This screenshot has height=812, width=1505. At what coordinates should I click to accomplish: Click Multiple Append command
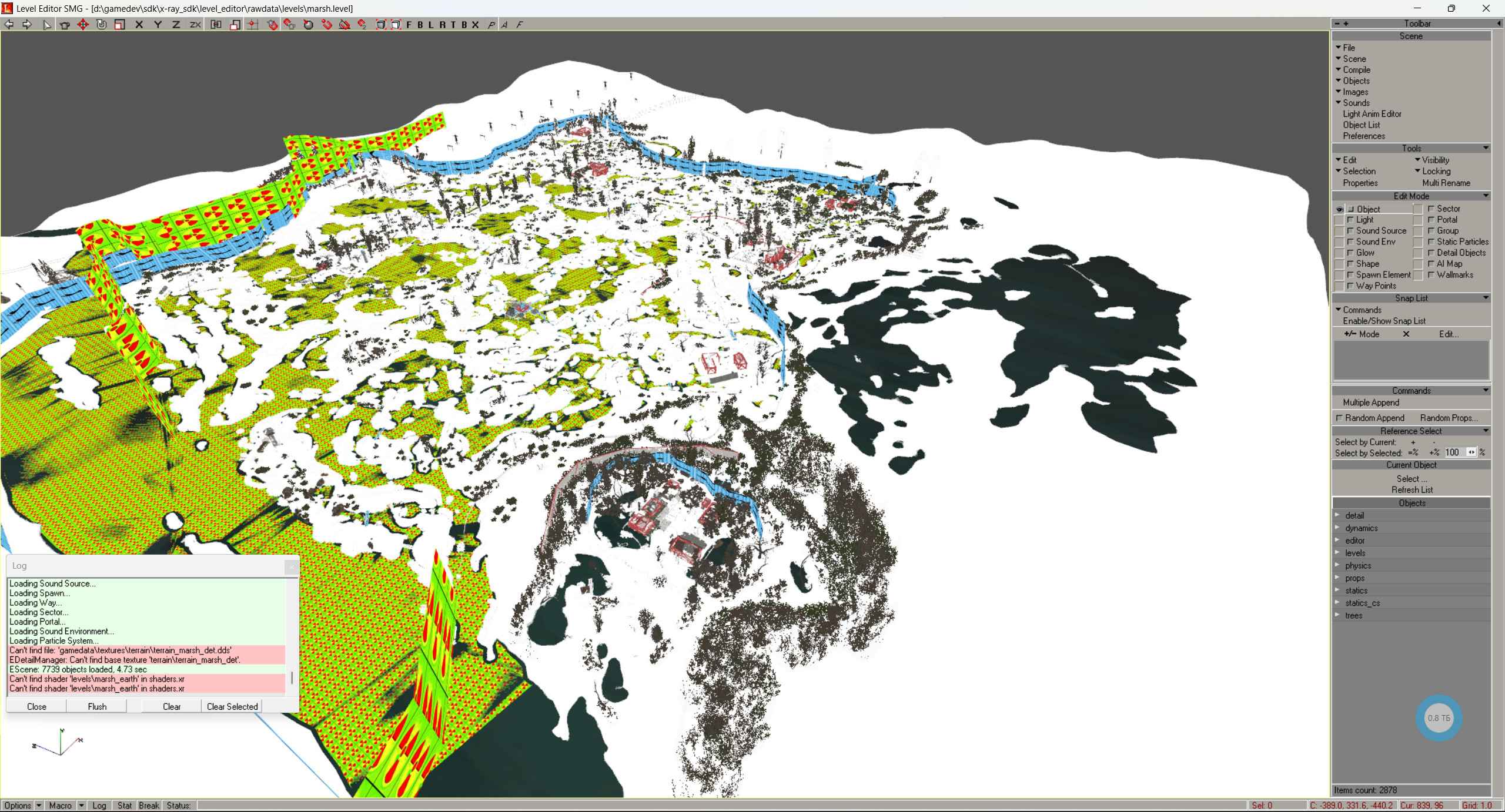point(1371,403)
